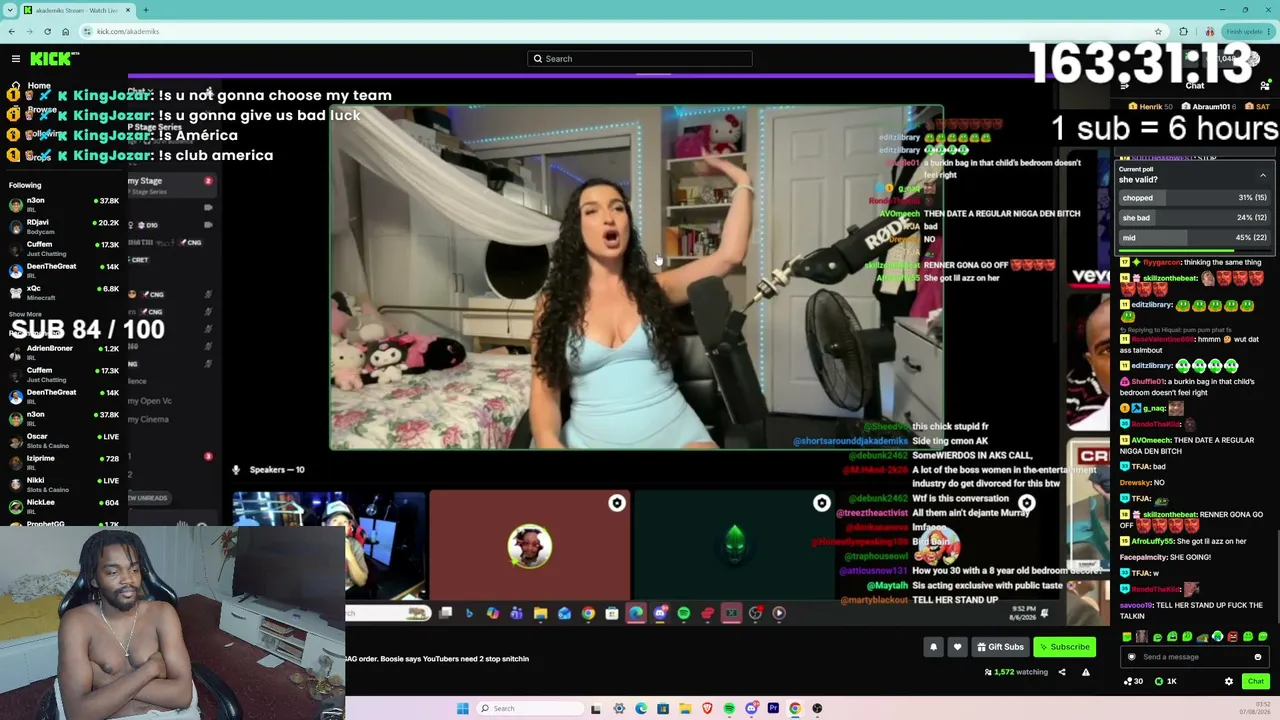1280x720 pixels.
Task: Open File Explorer from the taskbar
Action: coord(685,708)
